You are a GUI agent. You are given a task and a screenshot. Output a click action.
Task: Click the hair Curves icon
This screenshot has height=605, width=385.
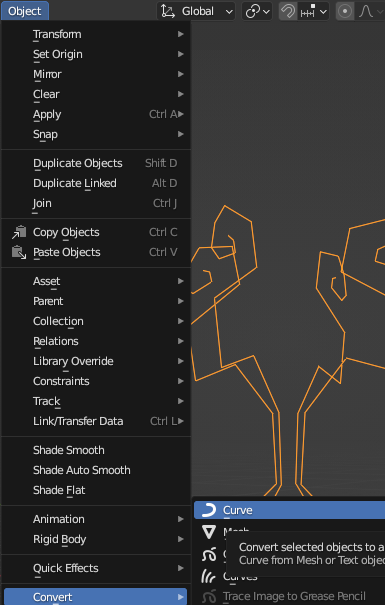coord(209,576)
